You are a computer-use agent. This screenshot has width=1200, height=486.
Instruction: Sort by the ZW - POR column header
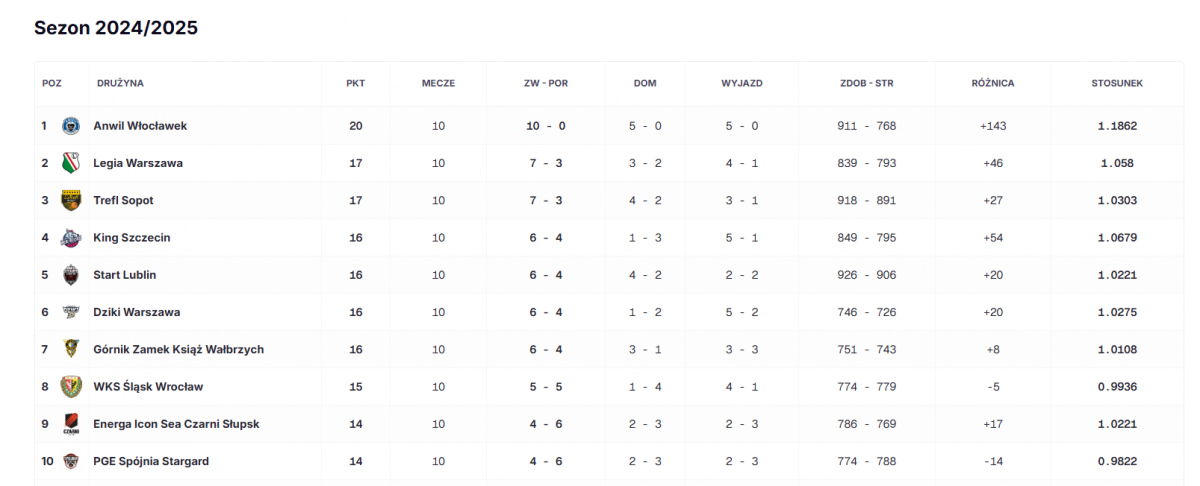pos(546,83)
